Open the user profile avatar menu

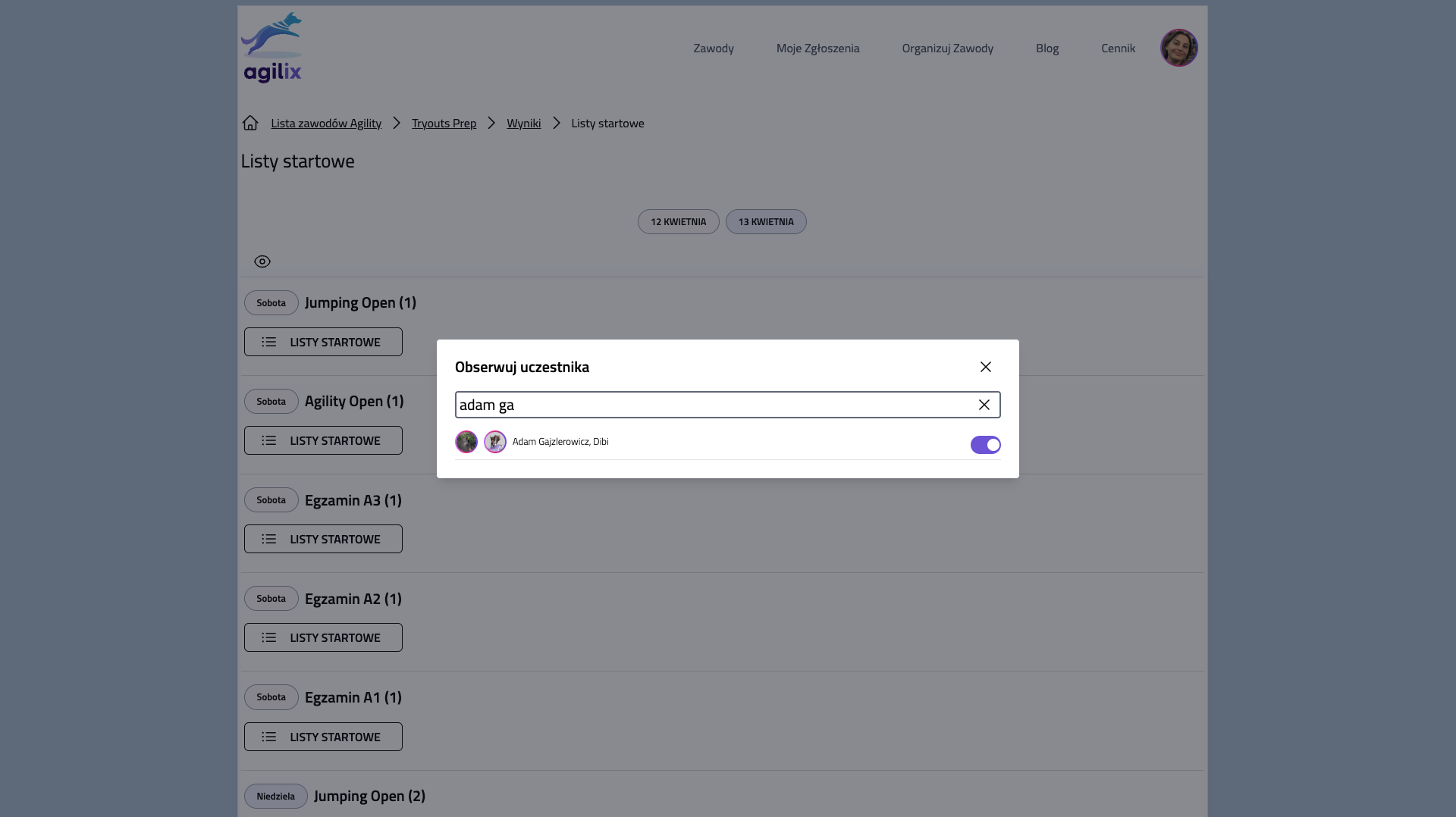click(x=1179, y=48)
